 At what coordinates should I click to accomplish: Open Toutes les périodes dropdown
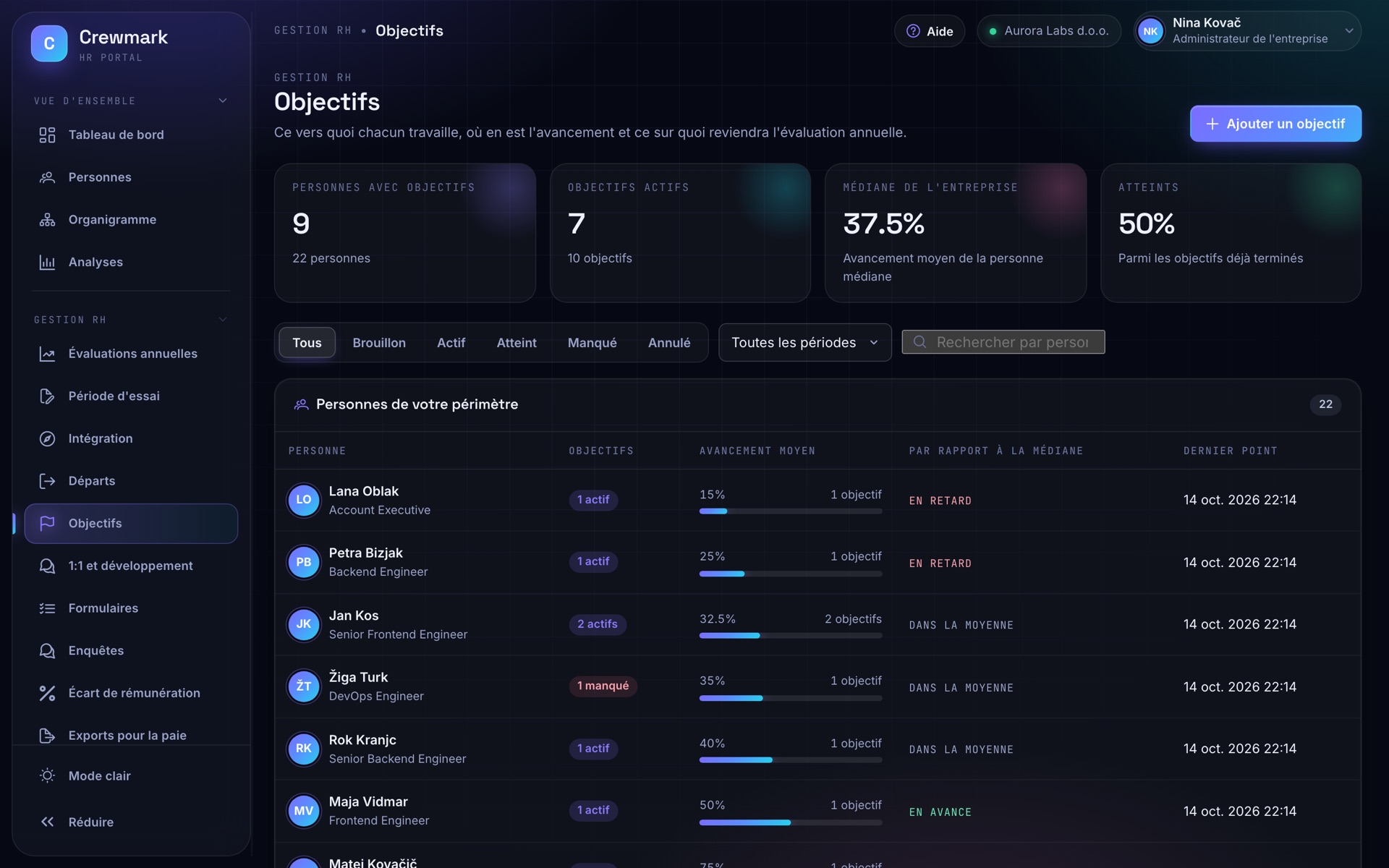coord(804,342)
